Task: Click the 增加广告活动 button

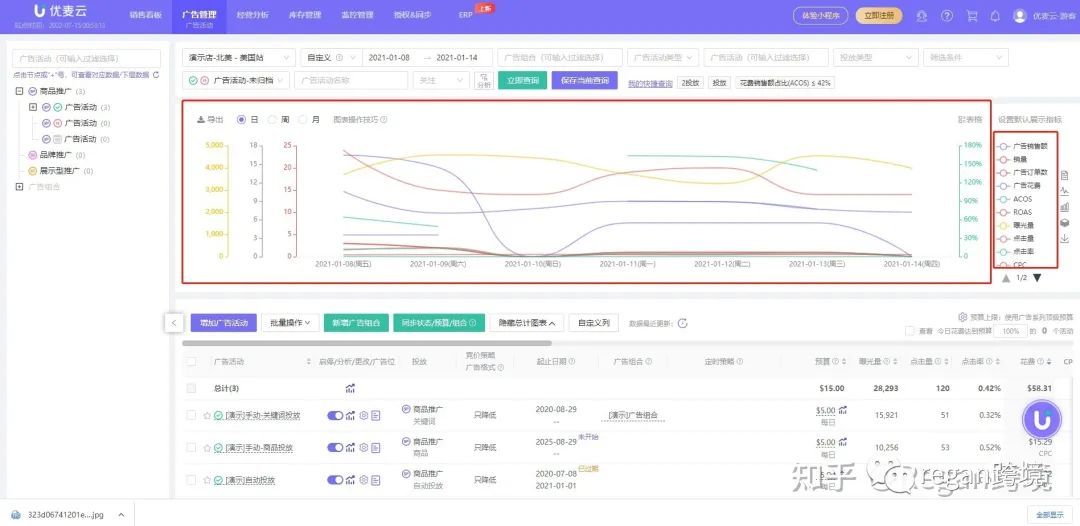Action: click(223, 323)
